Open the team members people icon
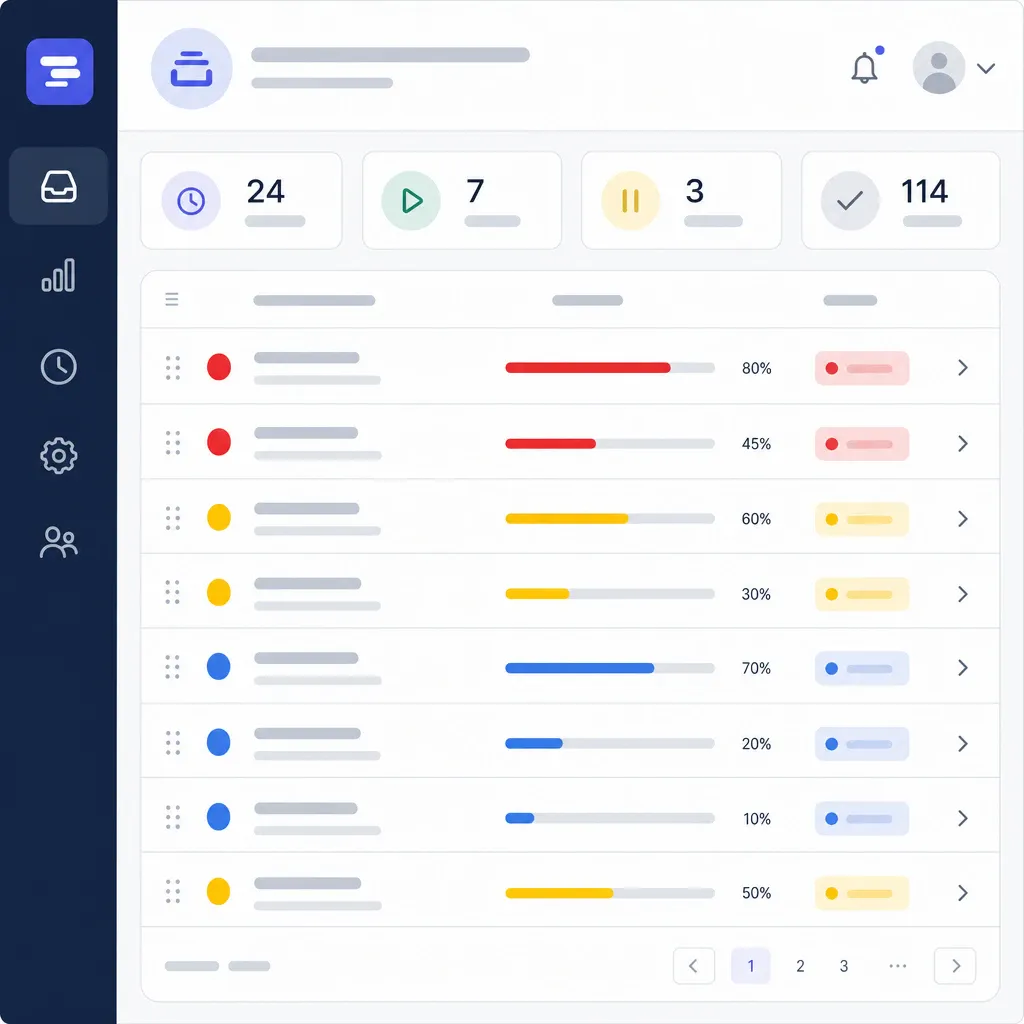 point(59,542)
